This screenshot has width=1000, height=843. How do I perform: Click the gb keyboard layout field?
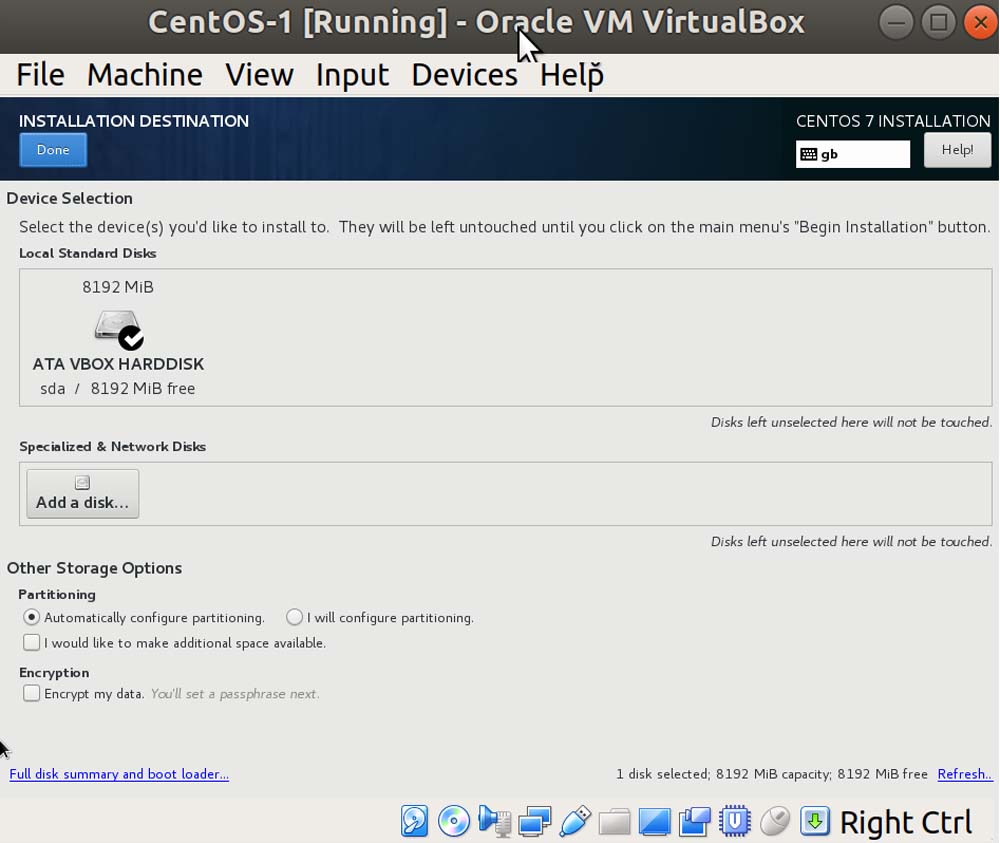(853, 154)
